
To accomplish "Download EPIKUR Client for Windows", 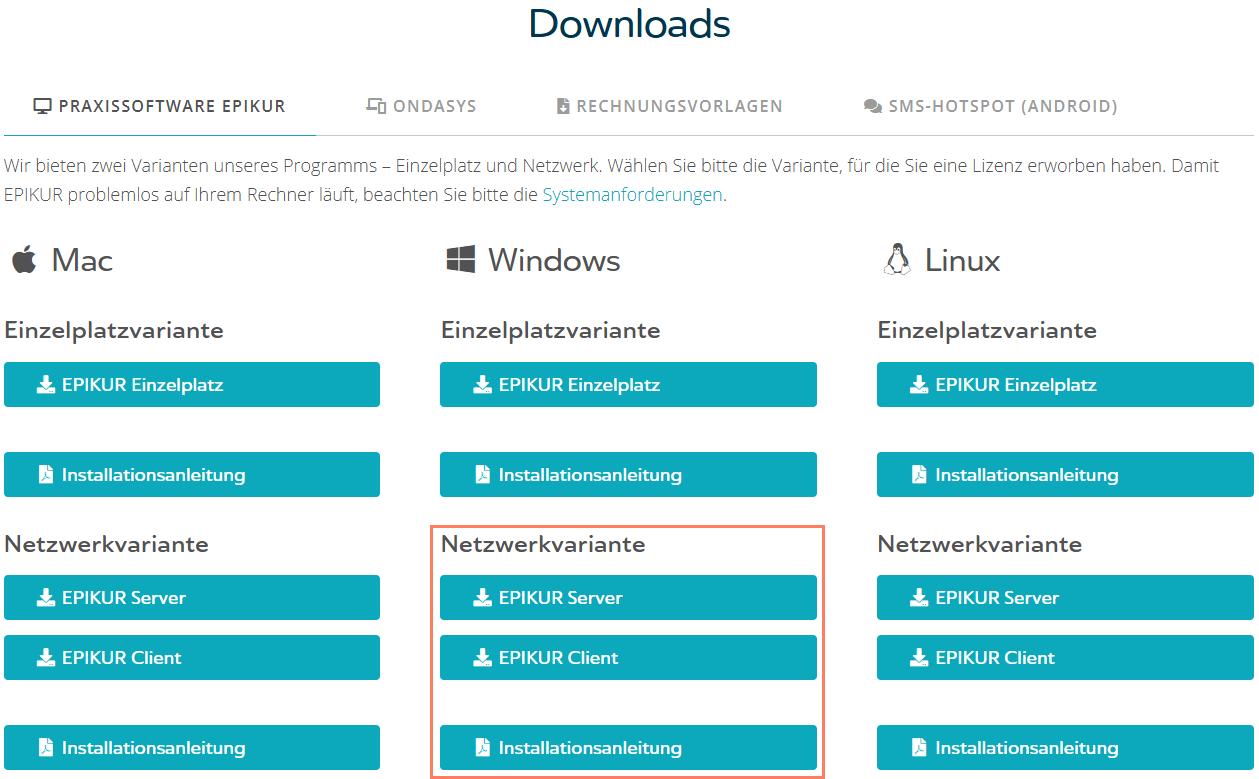I will [628, 658].
